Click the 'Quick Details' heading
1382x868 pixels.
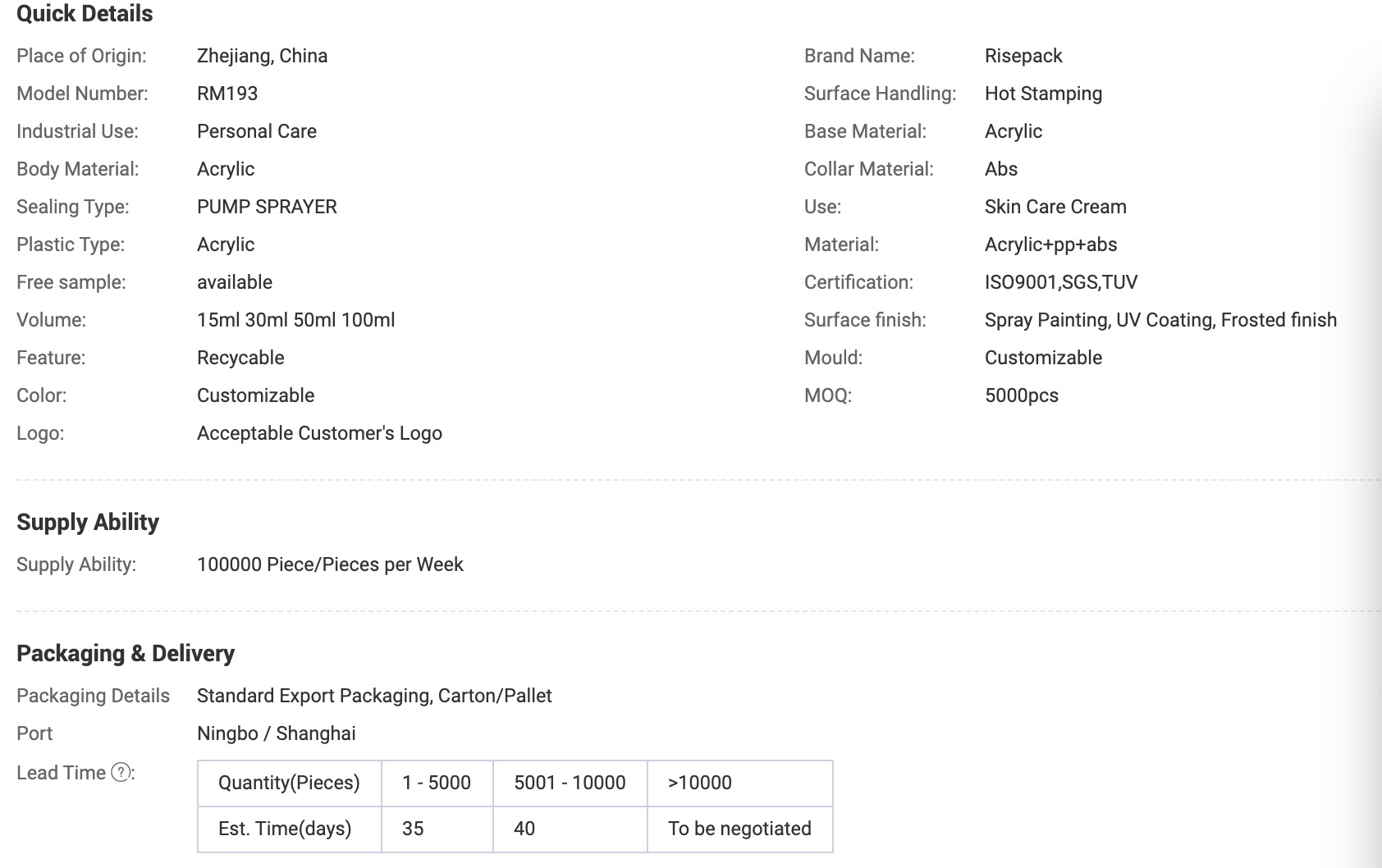coord(85,14)
